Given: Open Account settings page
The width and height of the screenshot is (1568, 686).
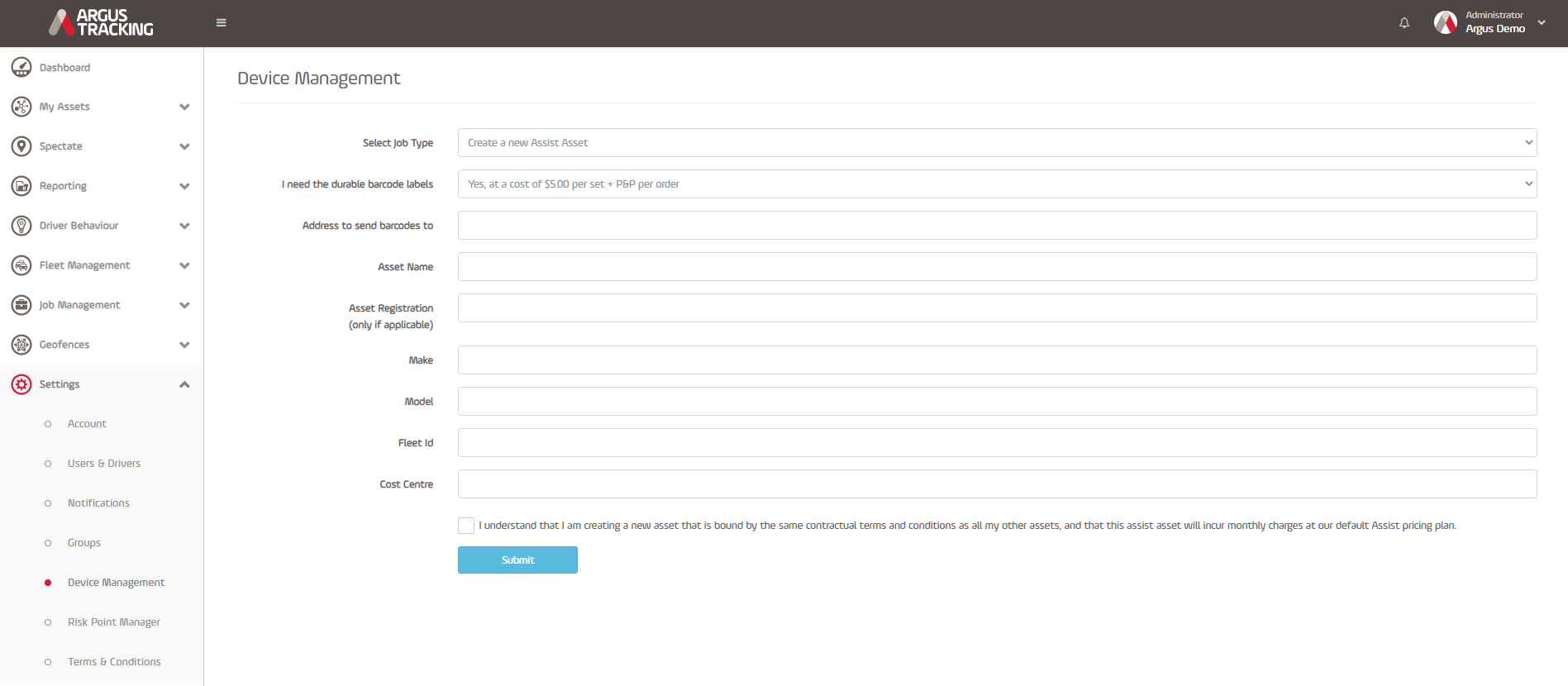Looking at the screenshot, I should point(87,424).
